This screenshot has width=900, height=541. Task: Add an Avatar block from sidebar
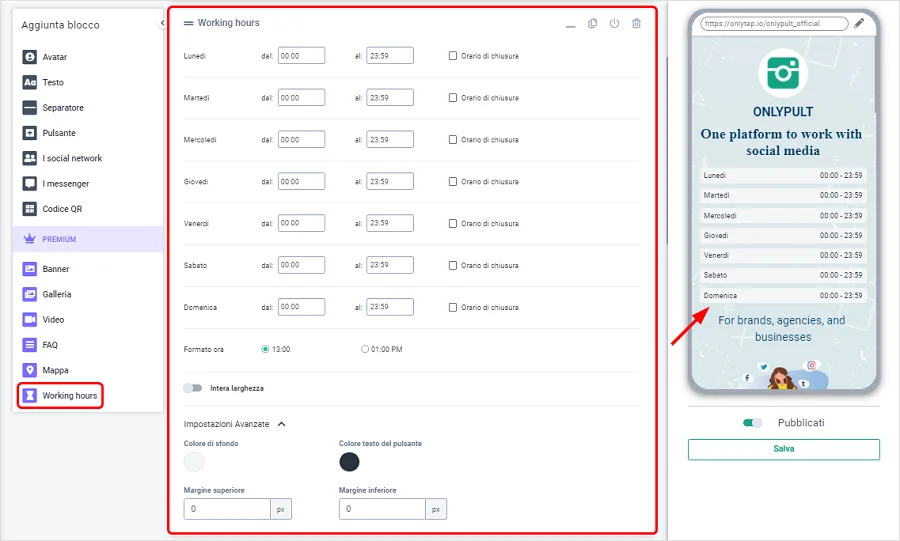(x=54, y=57)
